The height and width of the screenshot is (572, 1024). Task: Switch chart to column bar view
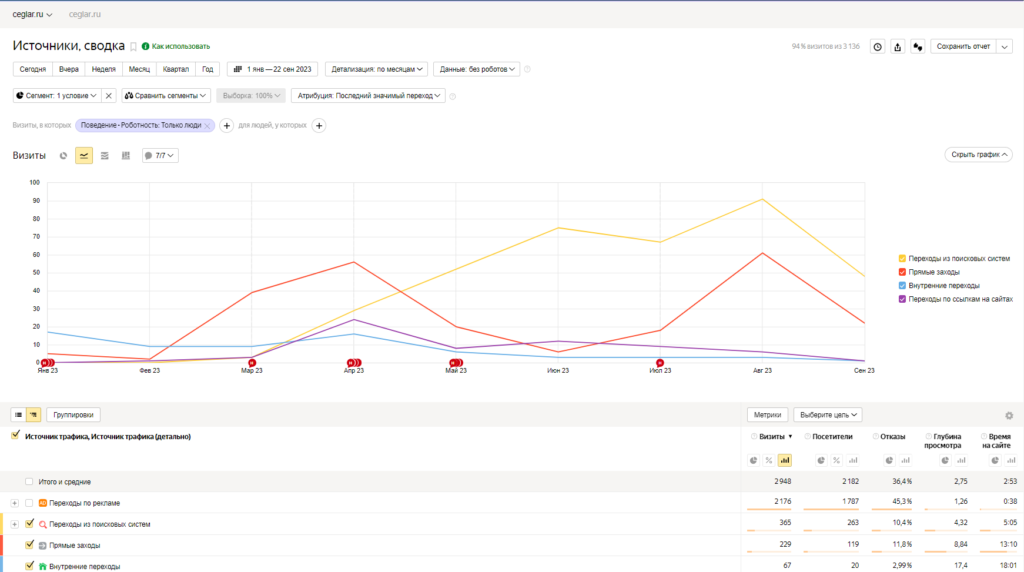tap(125, 155)
